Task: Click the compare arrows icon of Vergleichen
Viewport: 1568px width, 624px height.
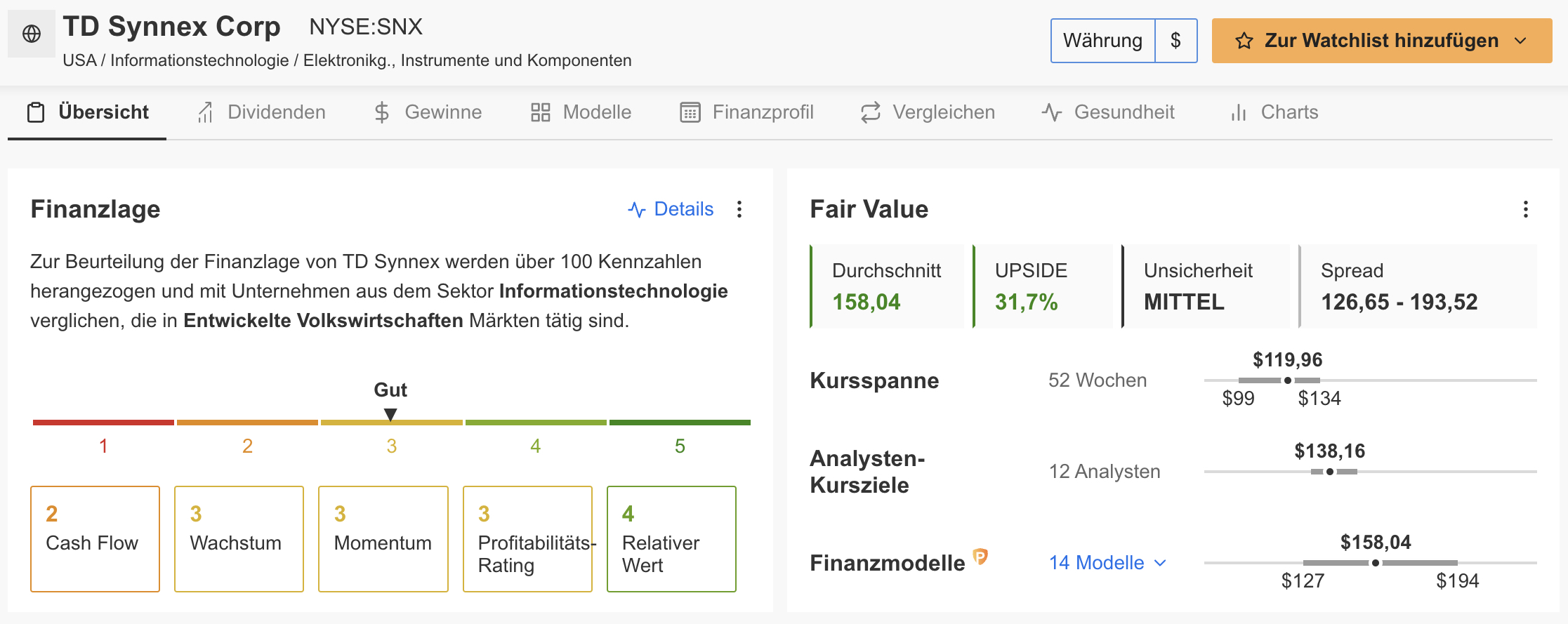Action: [x=871, y=112]
